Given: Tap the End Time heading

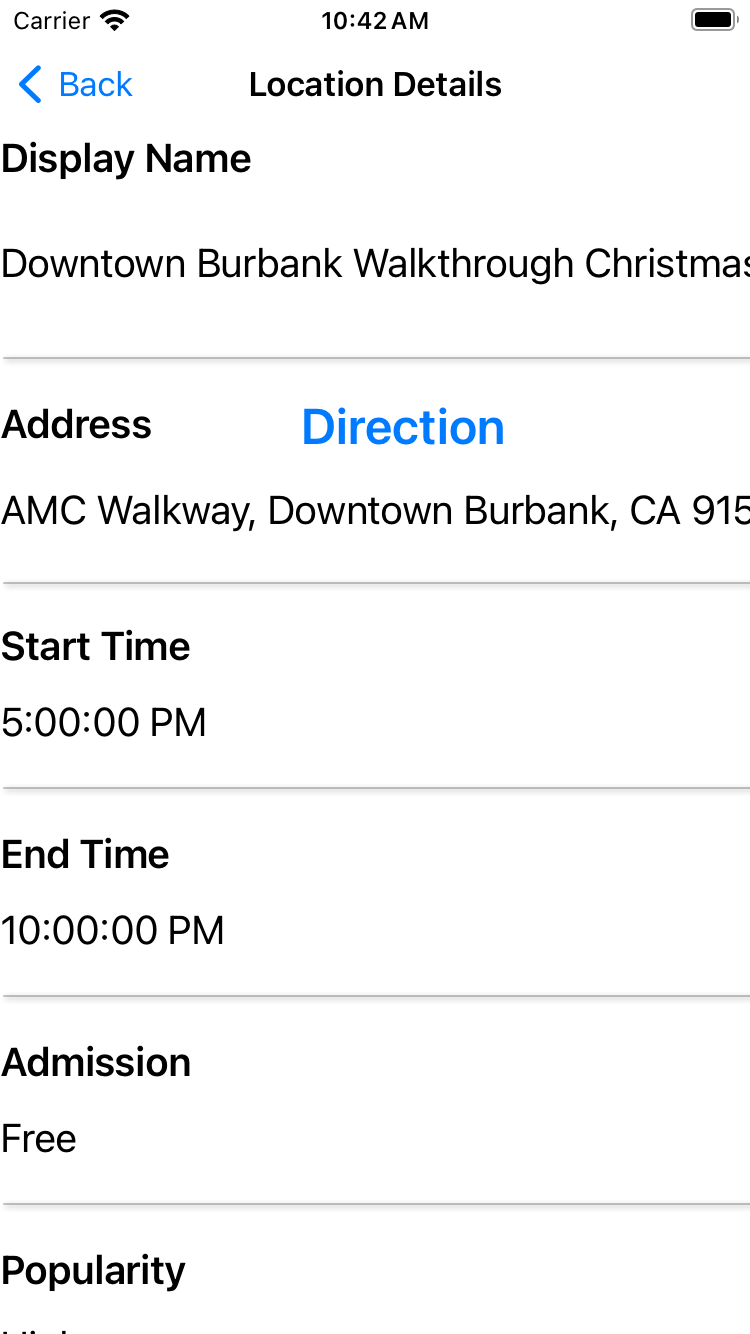Looking at the screenshot, I should [x=86, y=855].
